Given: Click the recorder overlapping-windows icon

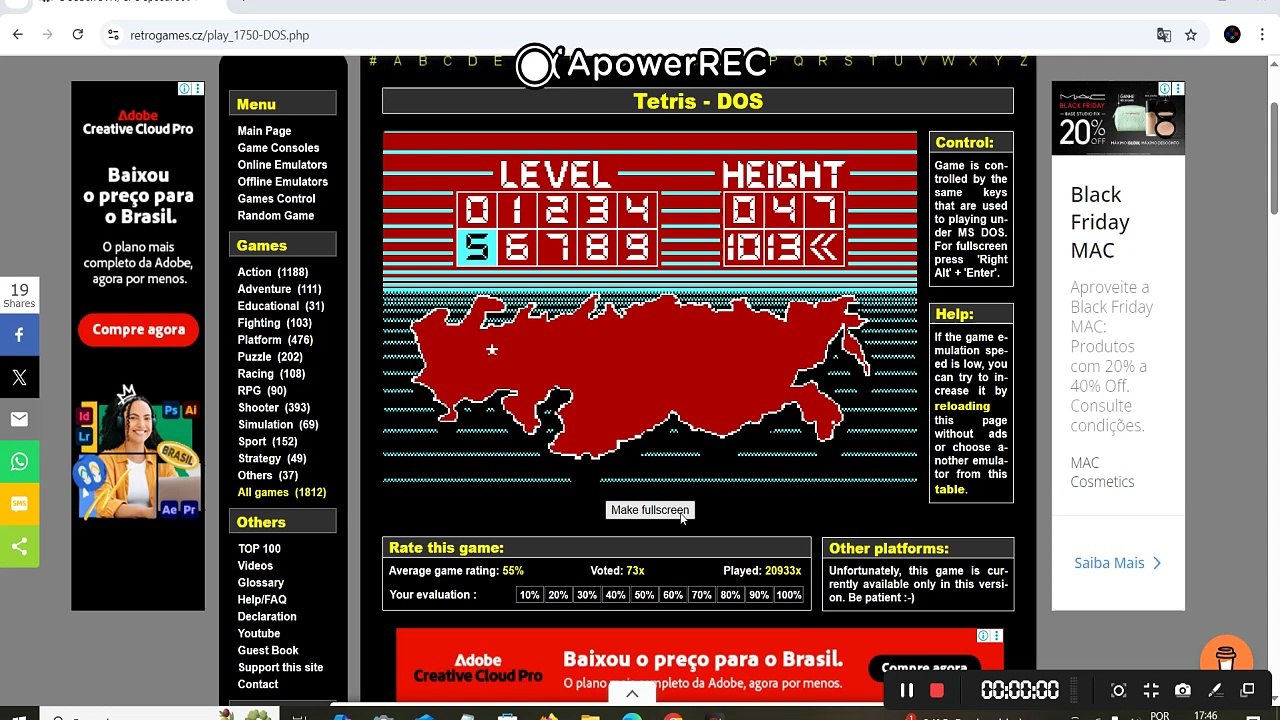Looking at the screenshot, I should click(1247, 690).
